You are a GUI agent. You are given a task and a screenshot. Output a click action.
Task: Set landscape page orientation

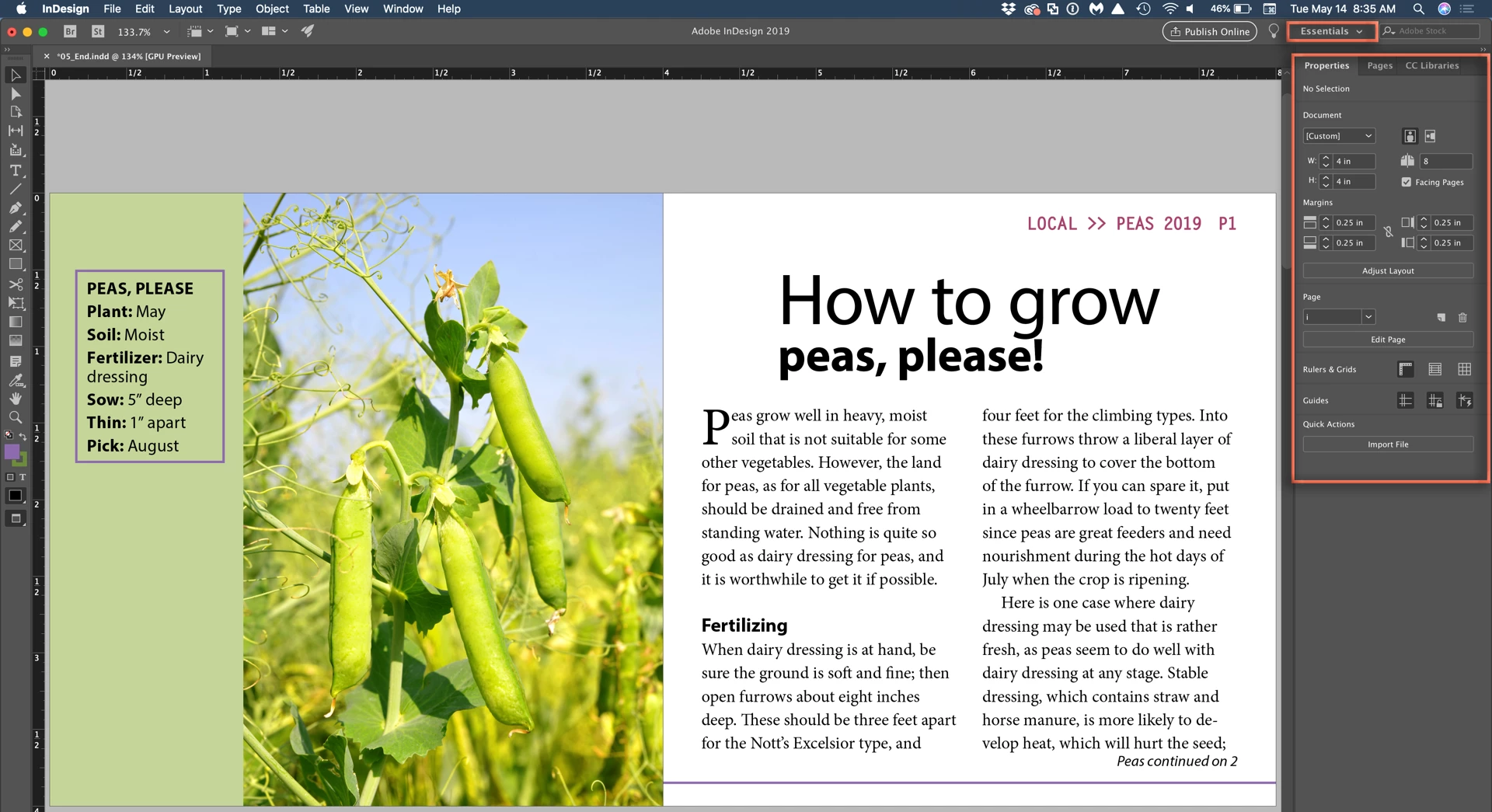[1430, 136]
